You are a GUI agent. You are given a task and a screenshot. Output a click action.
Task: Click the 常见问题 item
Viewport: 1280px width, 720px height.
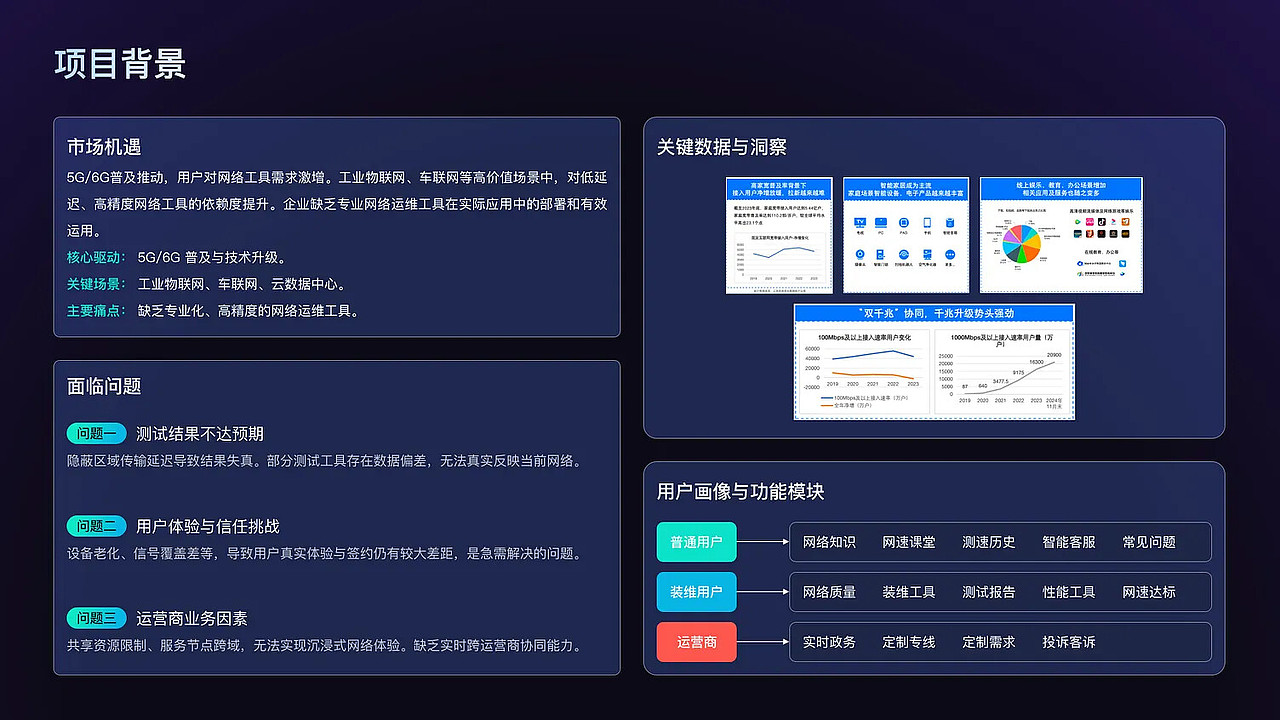(1149, 542)
